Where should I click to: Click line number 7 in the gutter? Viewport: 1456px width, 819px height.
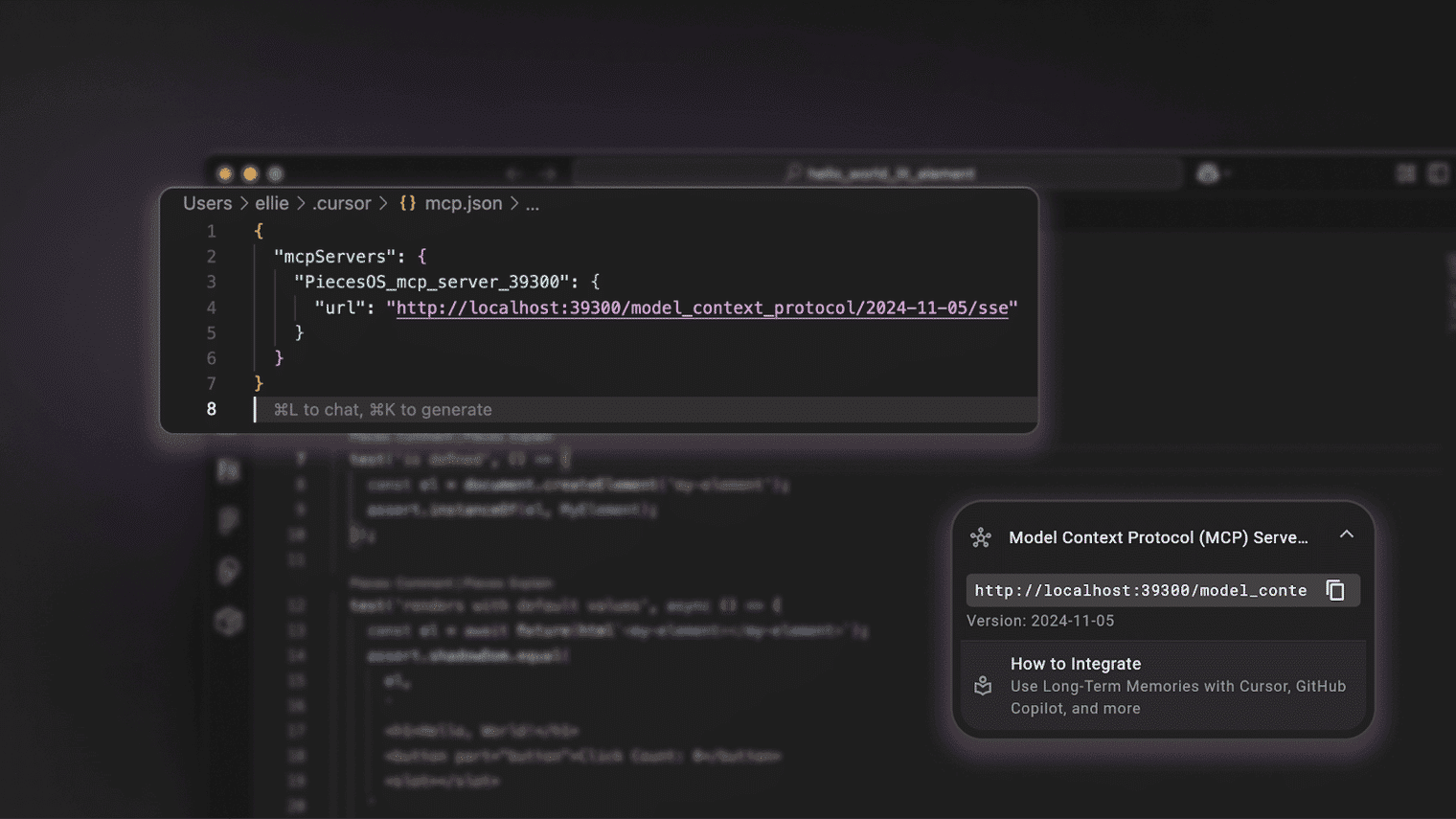pyautogui.click(x=211, y=383)
